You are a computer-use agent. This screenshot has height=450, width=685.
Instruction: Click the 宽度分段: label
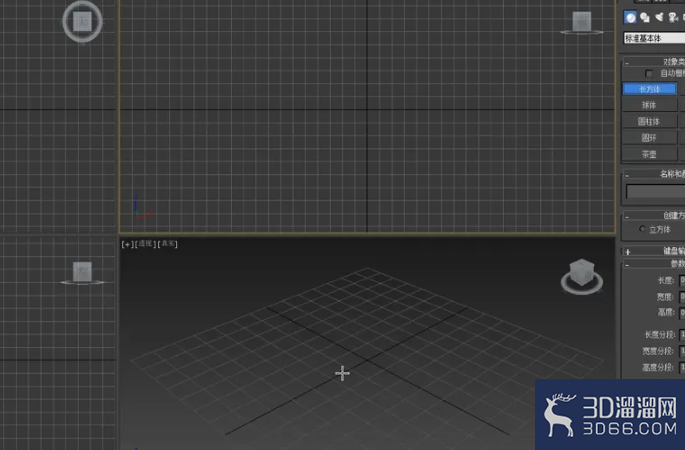point(658,351)
